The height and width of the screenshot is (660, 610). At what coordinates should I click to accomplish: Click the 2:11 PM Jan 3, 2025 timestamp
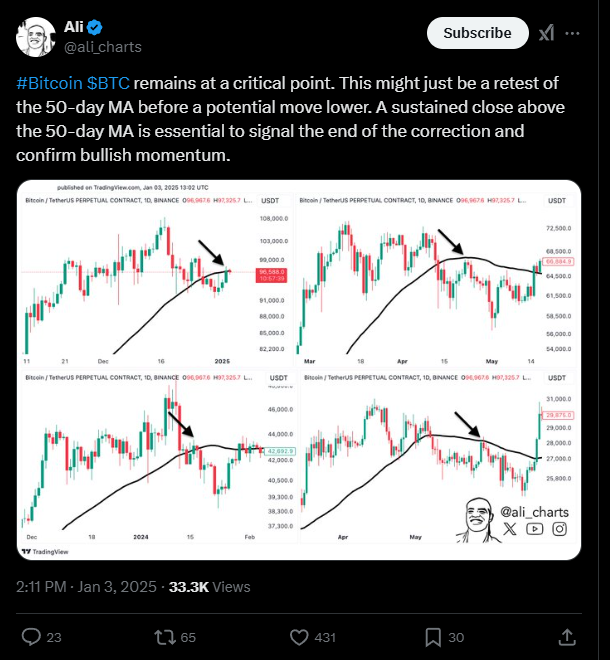[x=86, y=587]
